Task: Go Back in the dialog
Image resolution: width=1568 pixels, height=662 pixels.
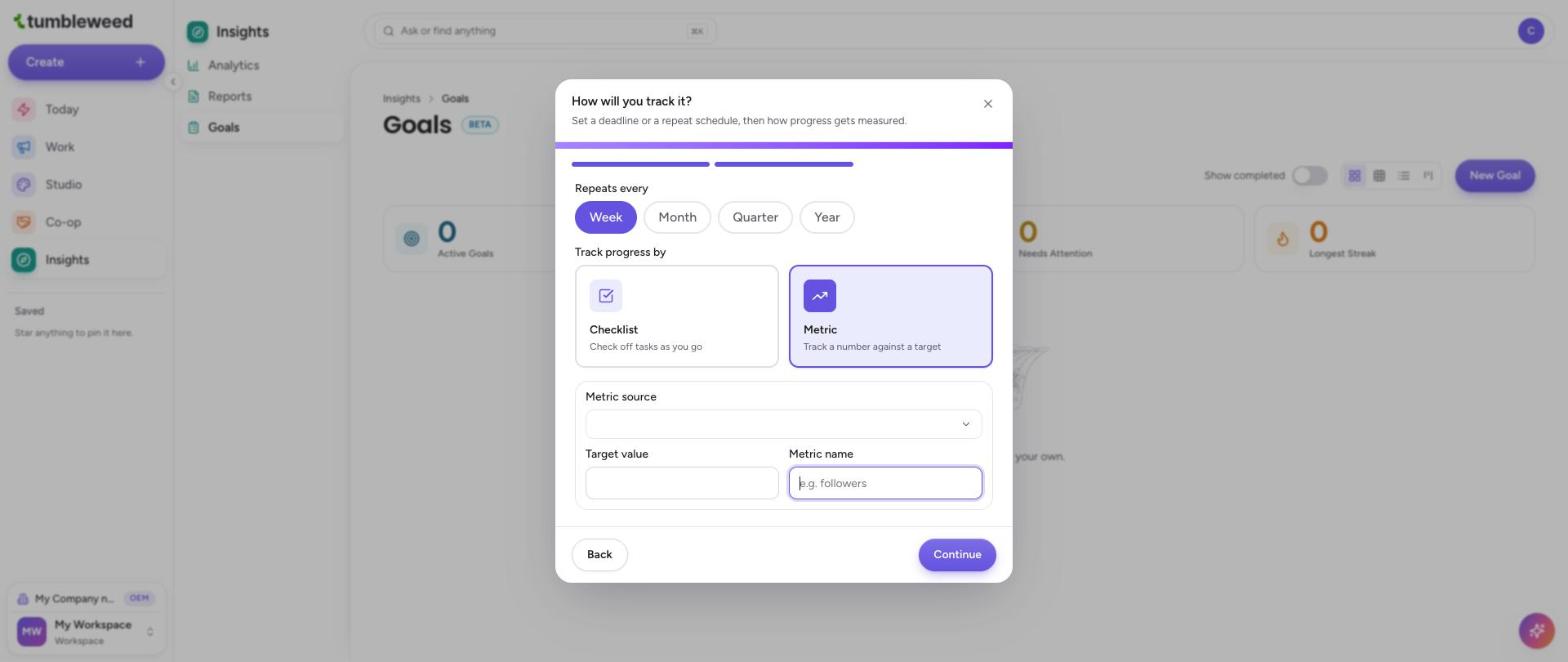Action: (x=600, y=555)
